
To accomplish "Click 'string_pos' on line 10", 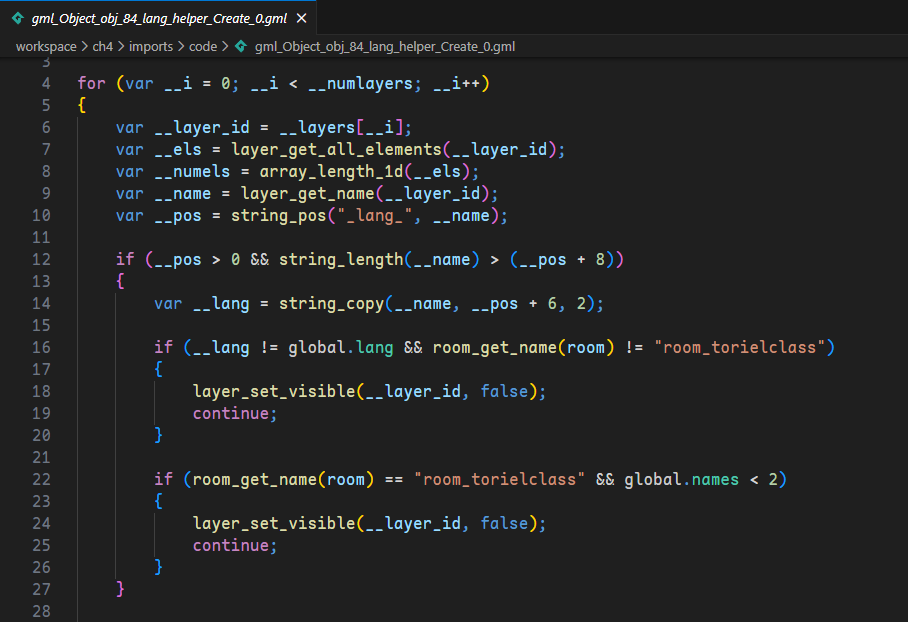I will click(279, 215).
